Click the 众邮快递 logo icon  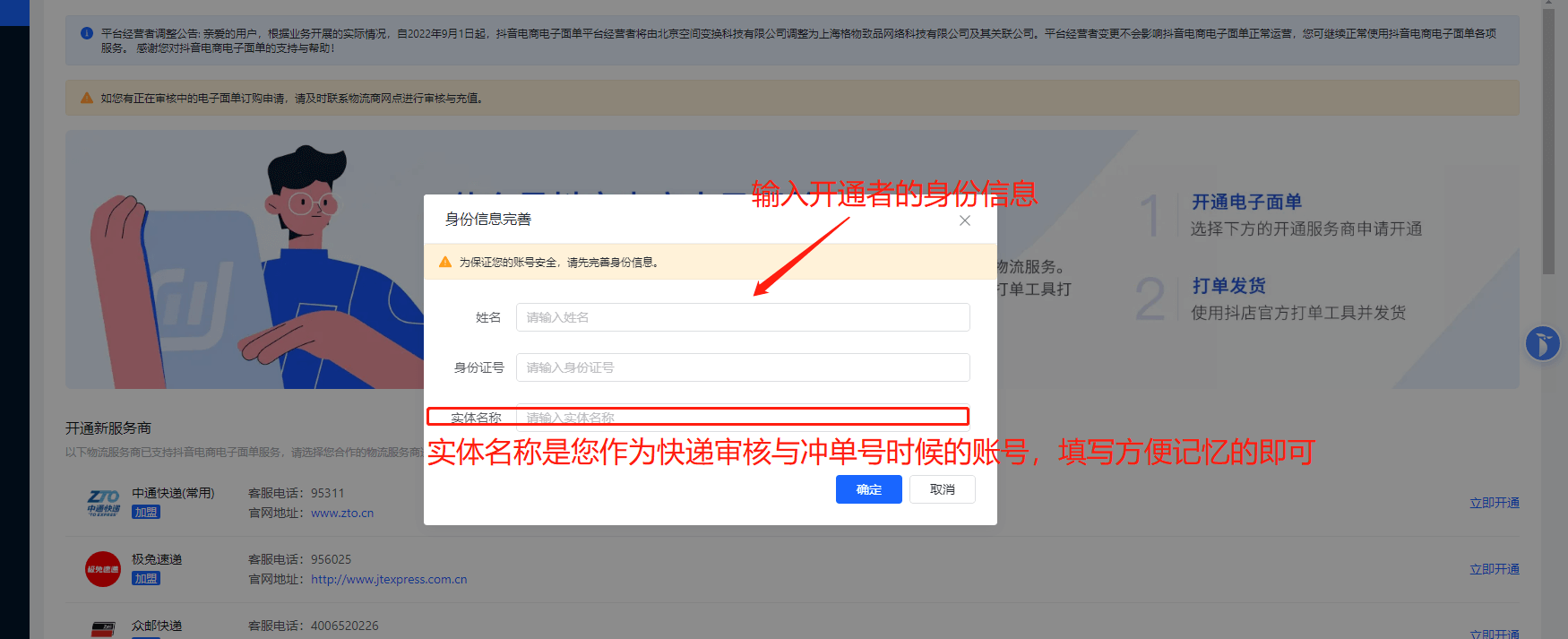[103, 628]
